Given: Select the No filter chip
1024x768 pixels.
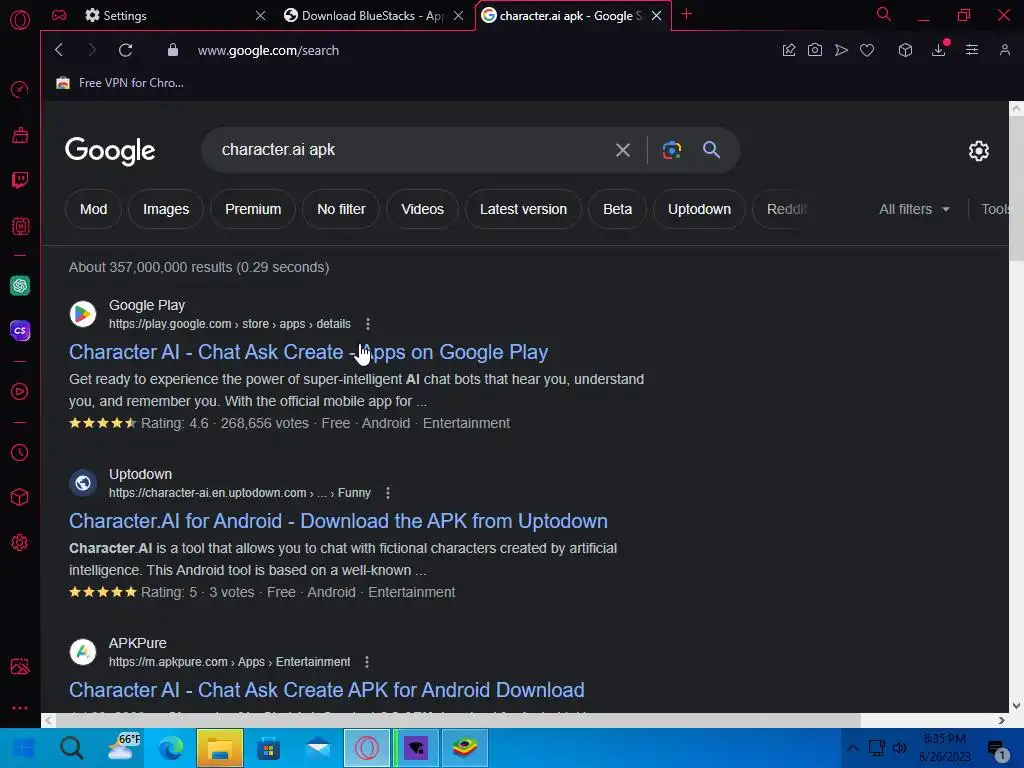Looking at the screenshot, I should [341, 209].
